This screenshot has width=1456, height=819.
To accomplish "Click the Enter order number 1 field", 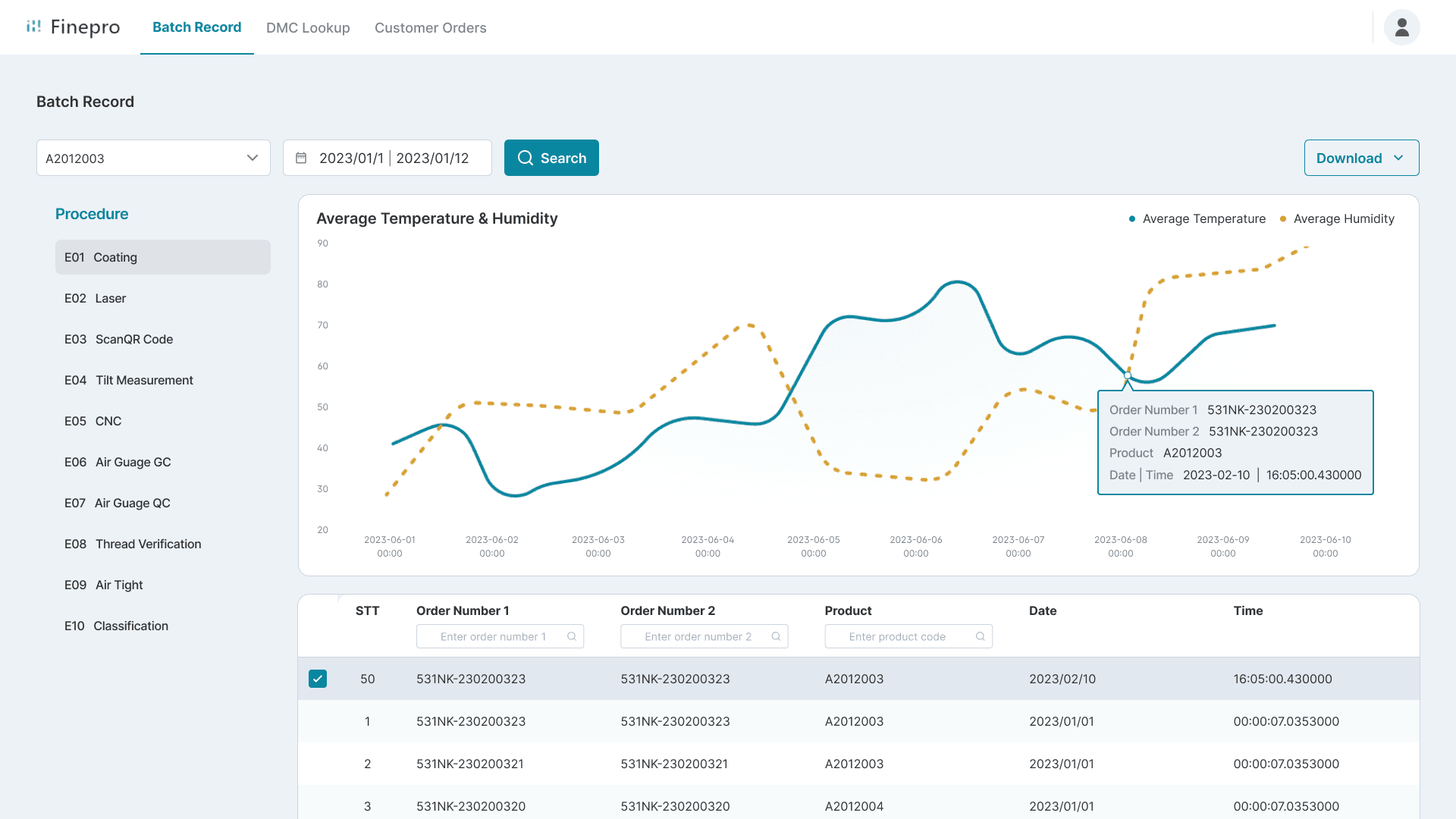I will [493, 637].
